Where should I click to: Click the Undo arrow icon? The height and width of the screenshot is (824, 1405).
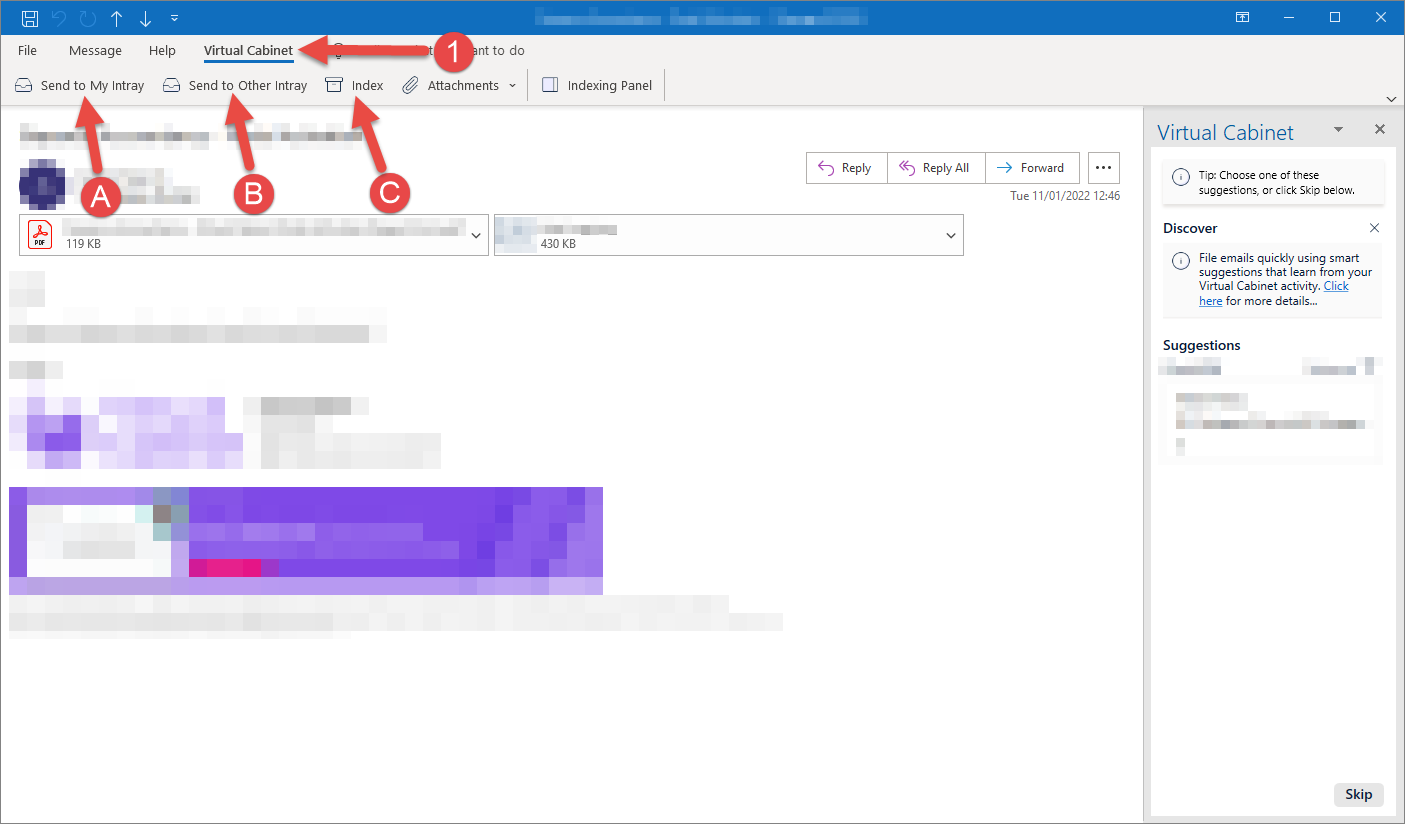tap(59, 18)
